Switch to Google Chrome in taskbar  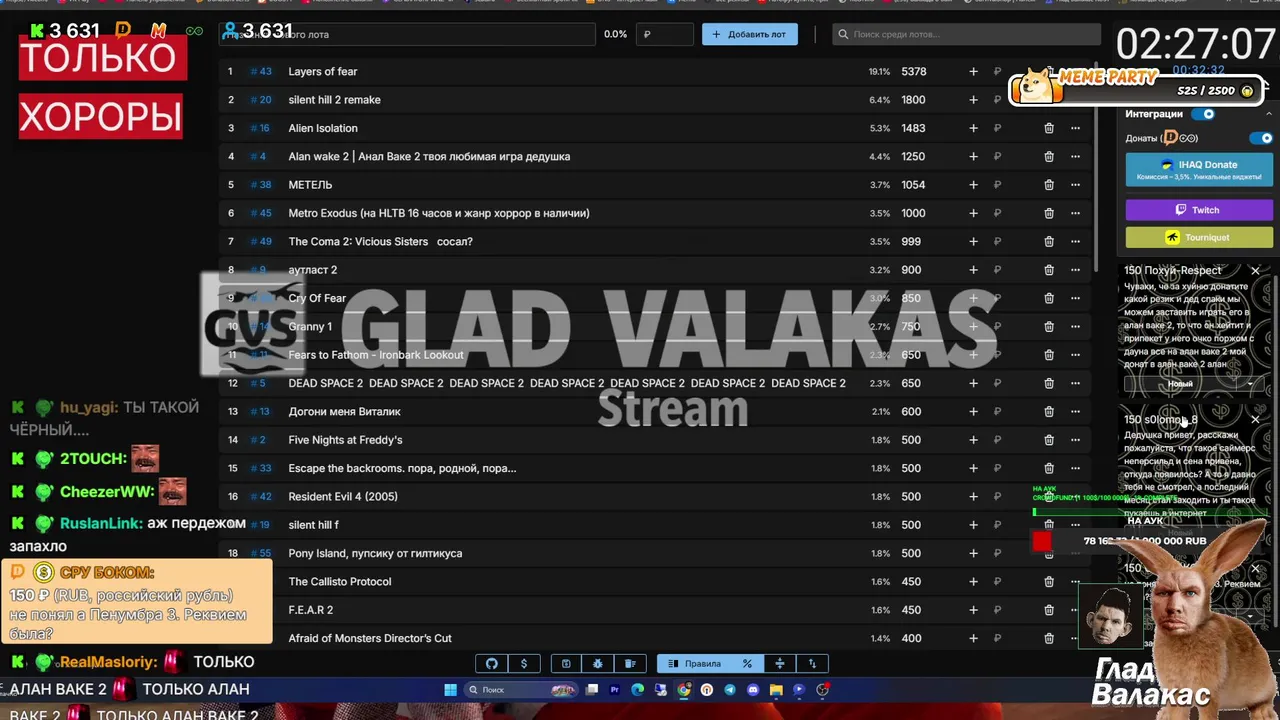point(684,690)
